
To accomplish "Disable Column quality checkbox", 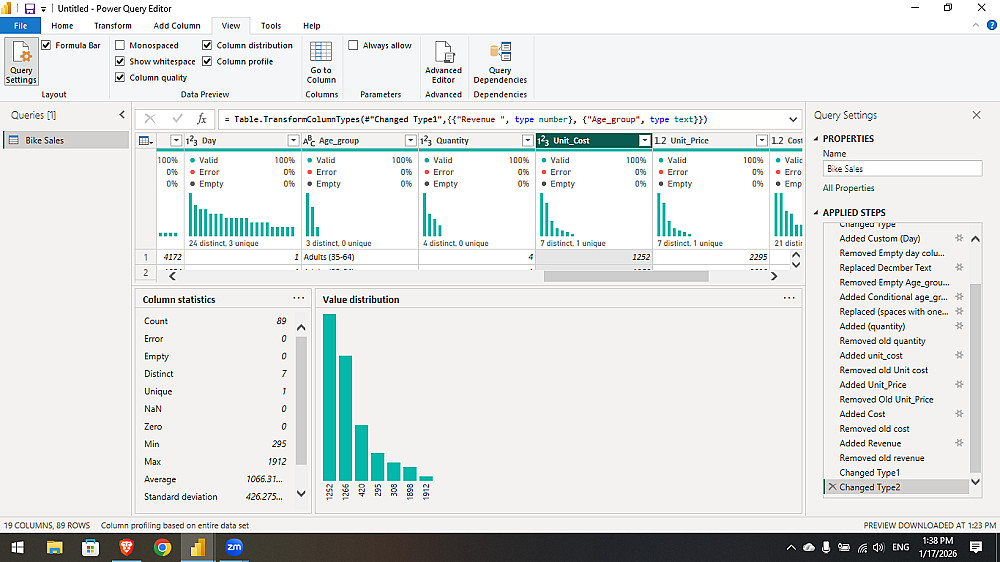I will [x=120, y=77].
